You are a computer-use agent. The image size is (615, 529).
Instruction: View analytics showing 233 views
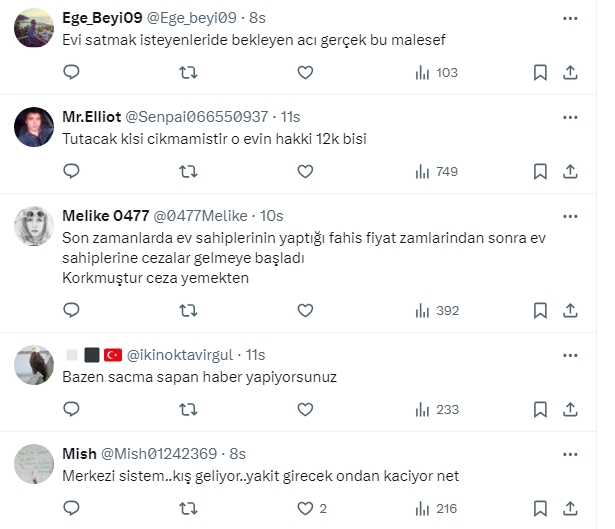(435, 409)
